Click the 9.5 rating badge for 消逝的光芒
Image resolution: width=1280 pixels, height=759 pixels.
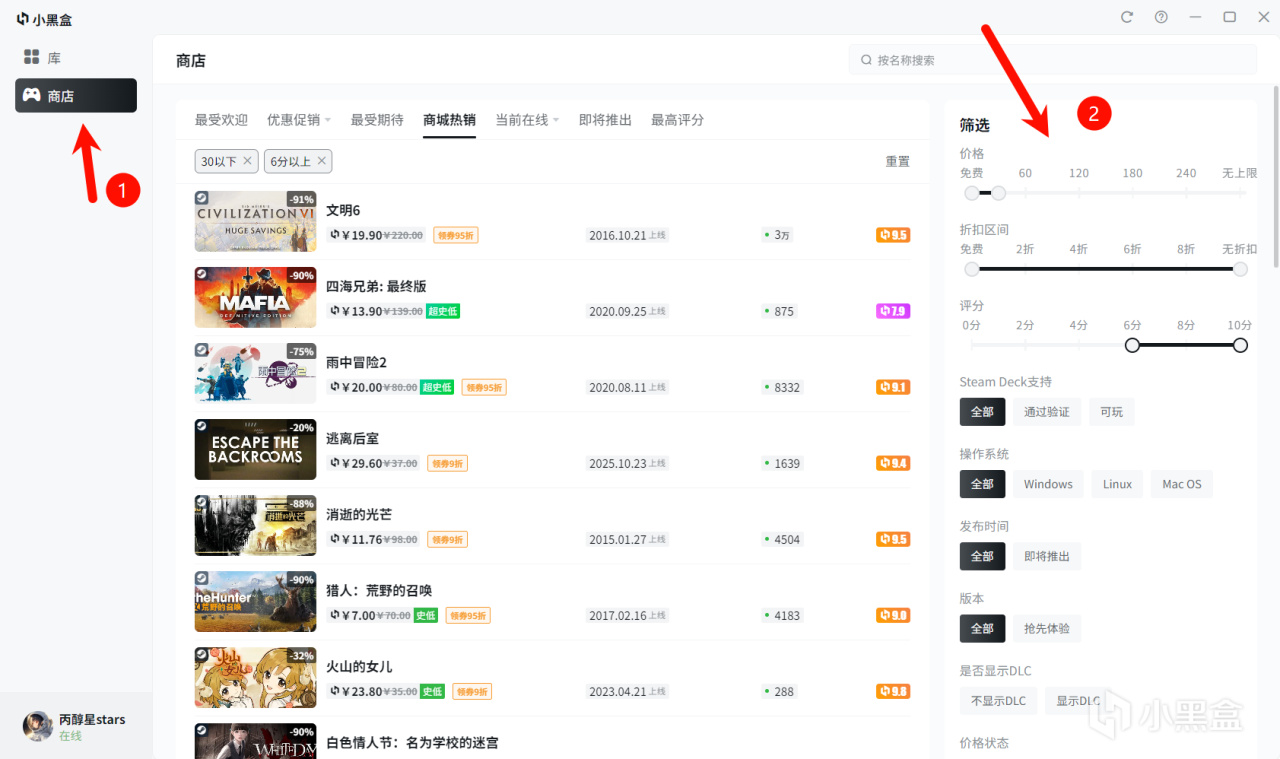[893, 539]
